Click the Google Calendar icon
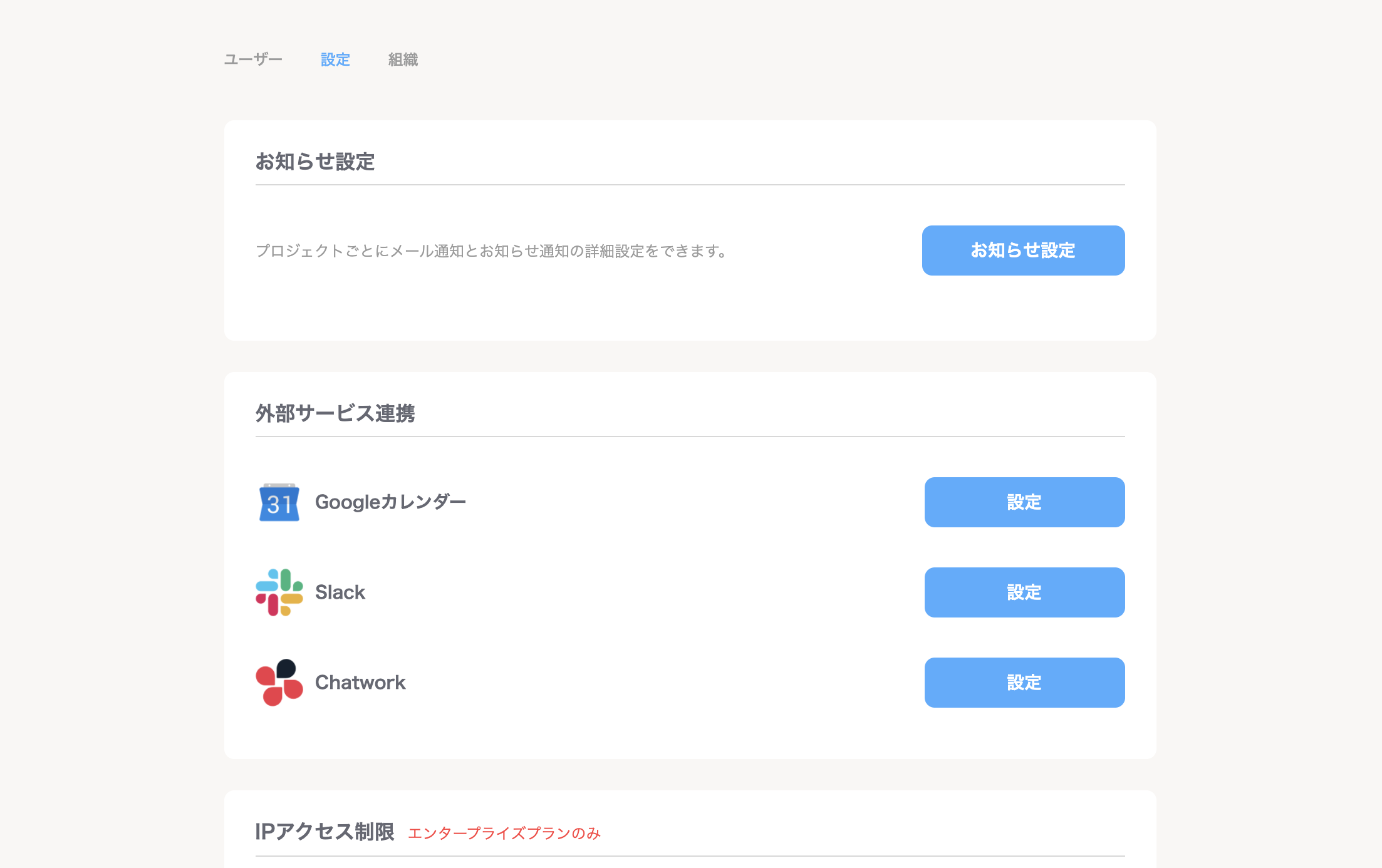This screenshot has width=1382, height=868. (x=279, y=502)
